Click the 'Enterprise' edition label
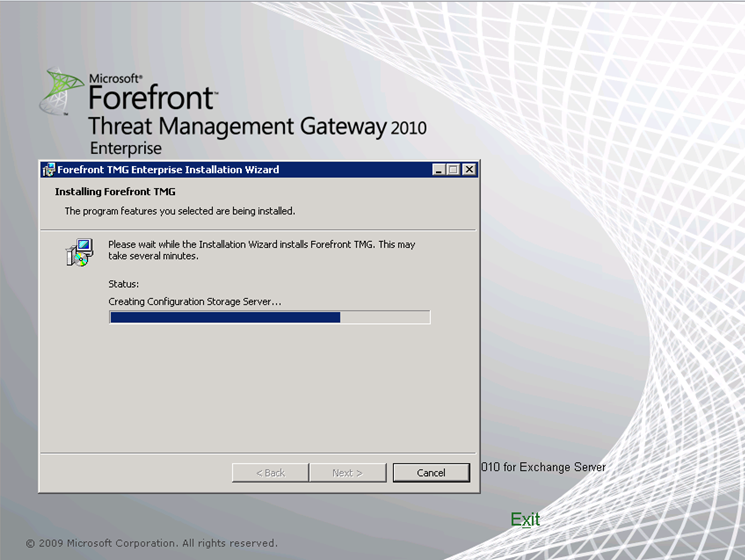 pos(125,149)
